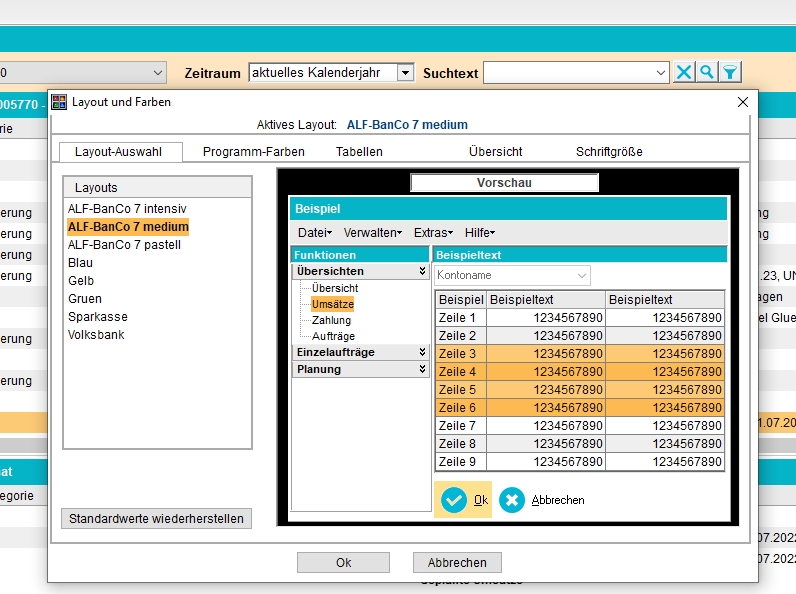Image resolution: width=796 pixels, height=594 pixels.
Task: Expand the Einzelaufträge section chevron
Action: click(x=422, y=352)
